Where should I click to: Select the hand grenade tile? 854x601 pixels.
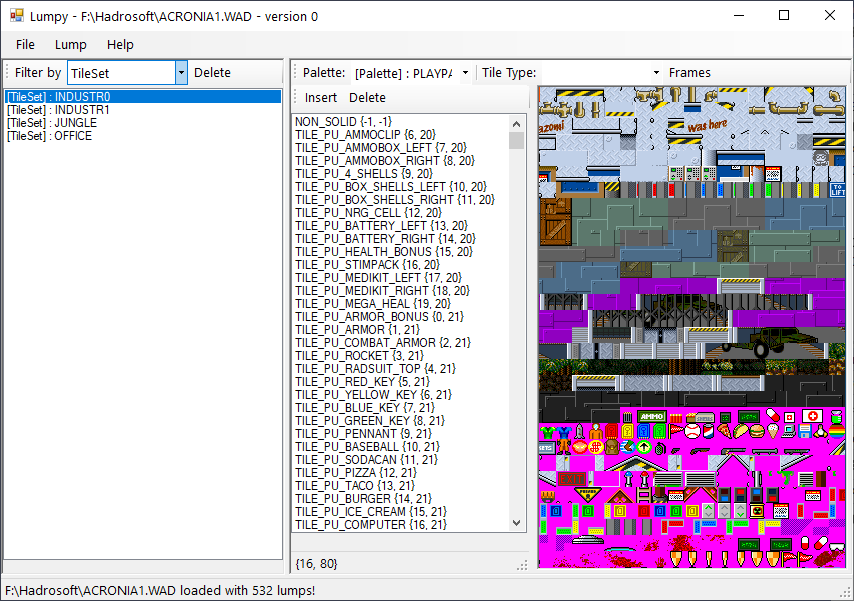[661, 448]
